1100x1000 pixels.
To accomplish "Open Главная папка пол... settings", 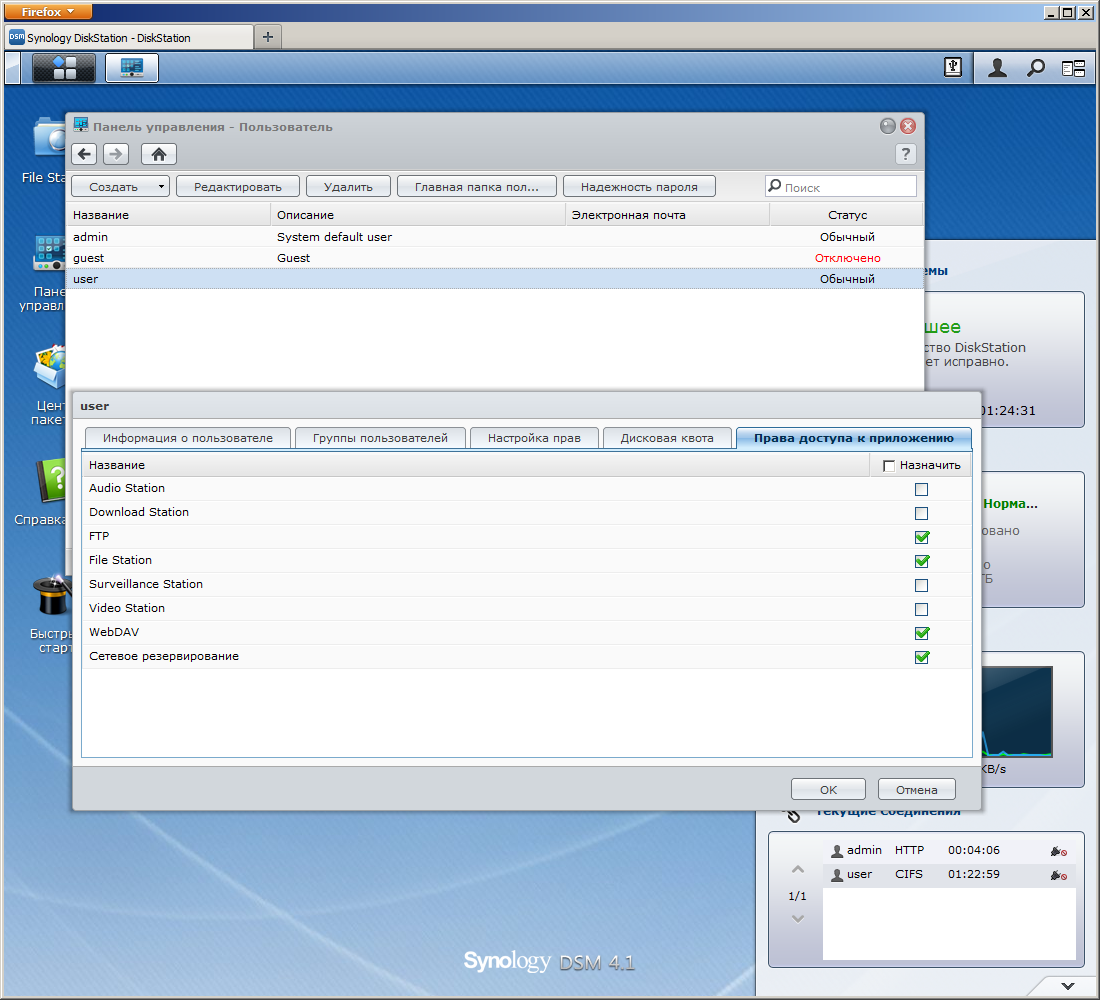I will 477,187.
